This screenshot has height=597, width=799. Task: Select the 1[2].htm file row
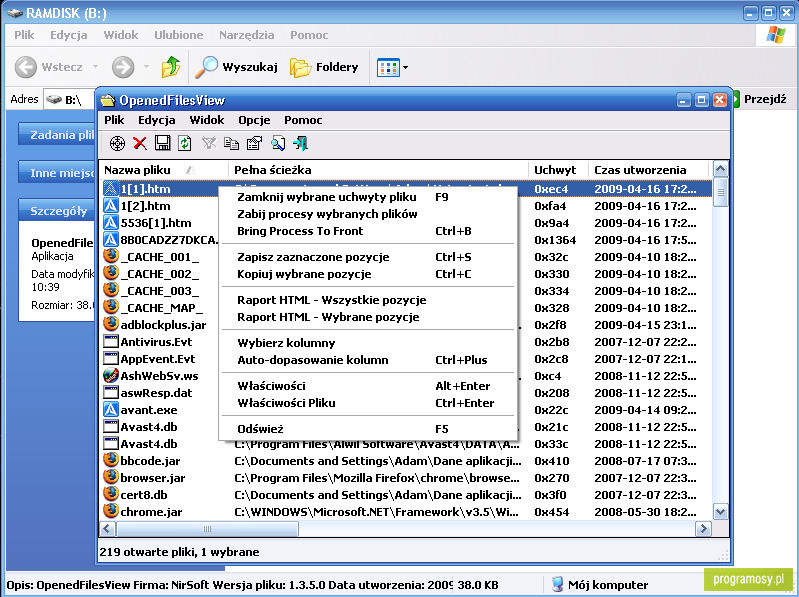406,206
